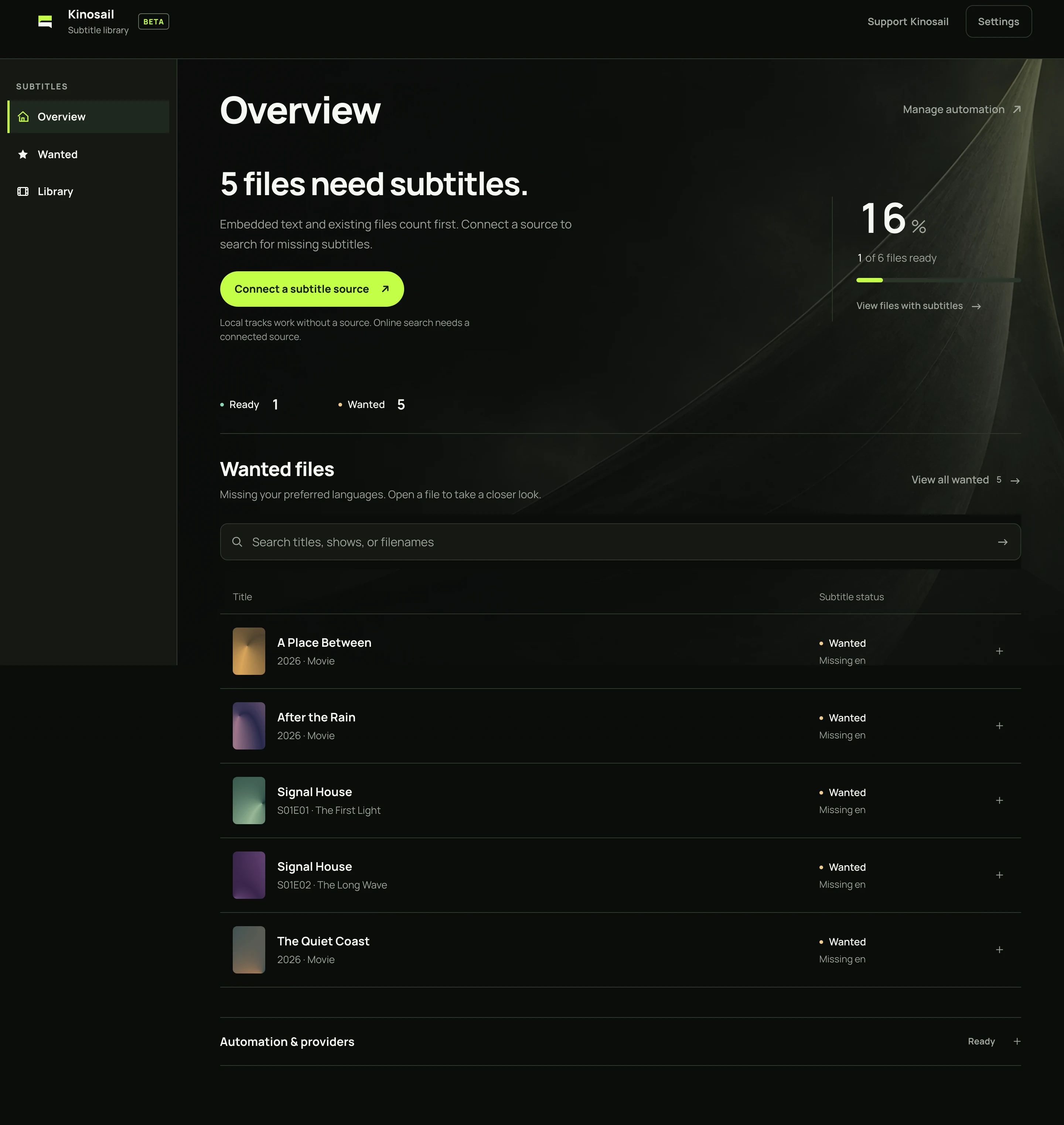1064x1125 pixels.
Task: Click The Quiet Coast title
Action: [323, 941]
